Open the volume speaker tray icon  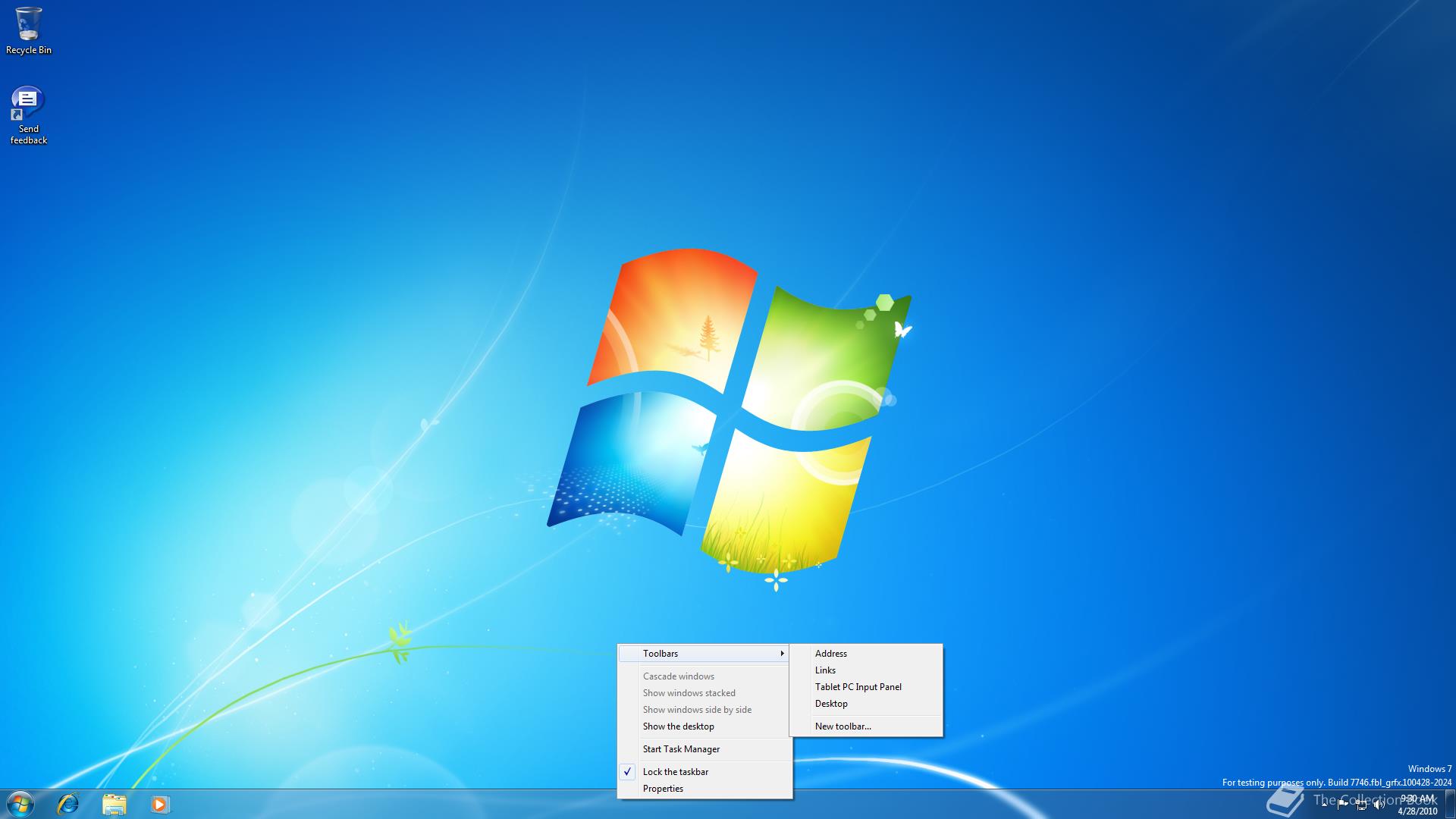coord(1379,805)
